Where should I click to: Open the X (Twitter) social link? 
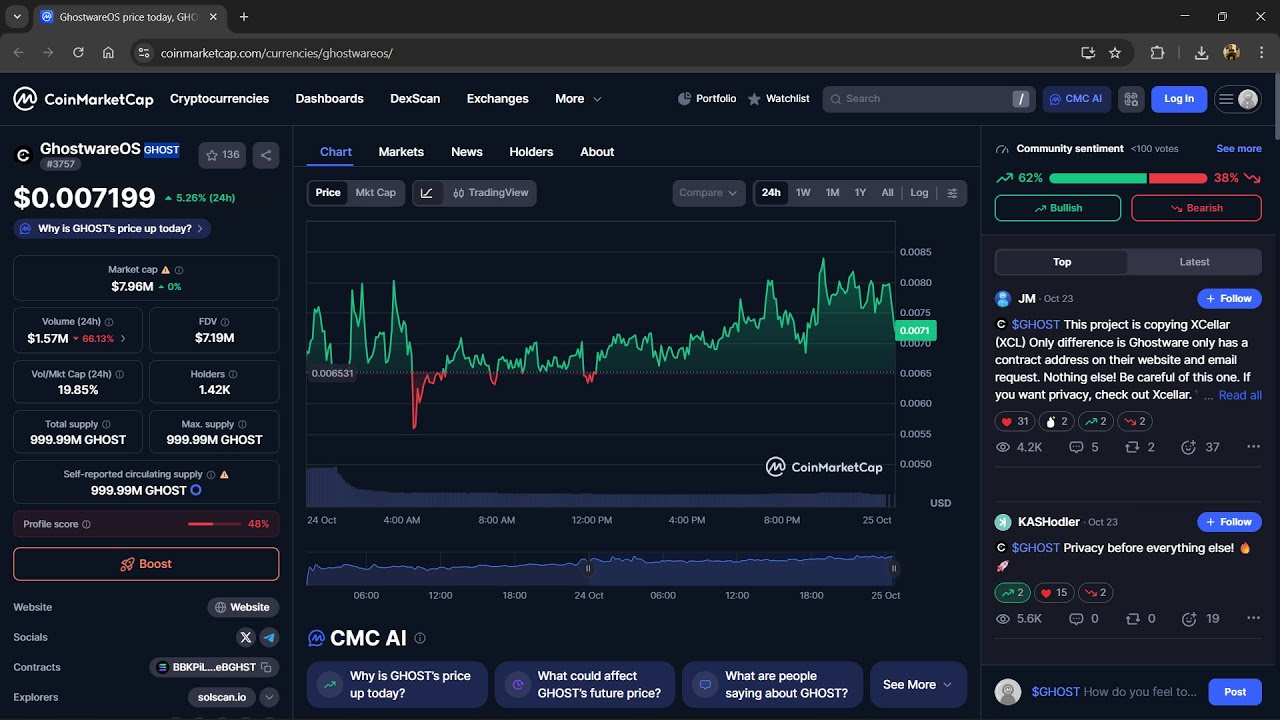pyautogui.click(x=246, y=637)
